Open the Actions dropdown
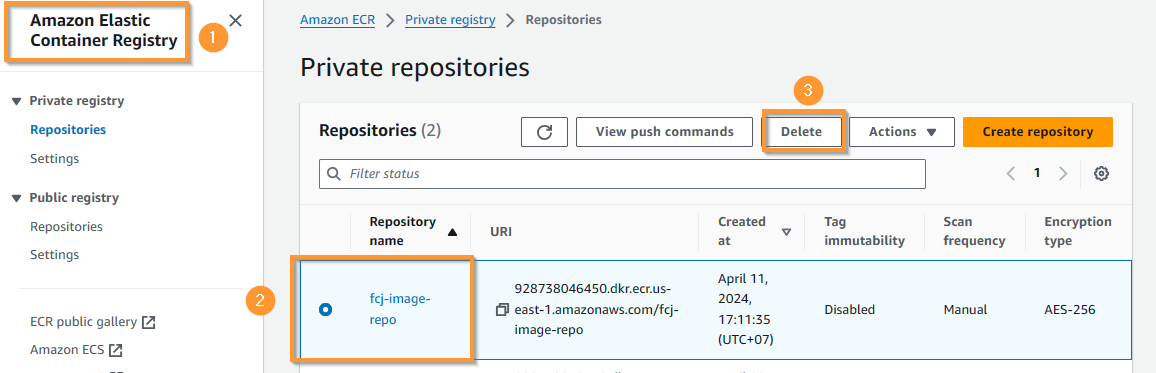This screenshot has width=1156, height=373. [x=902, y=132]
